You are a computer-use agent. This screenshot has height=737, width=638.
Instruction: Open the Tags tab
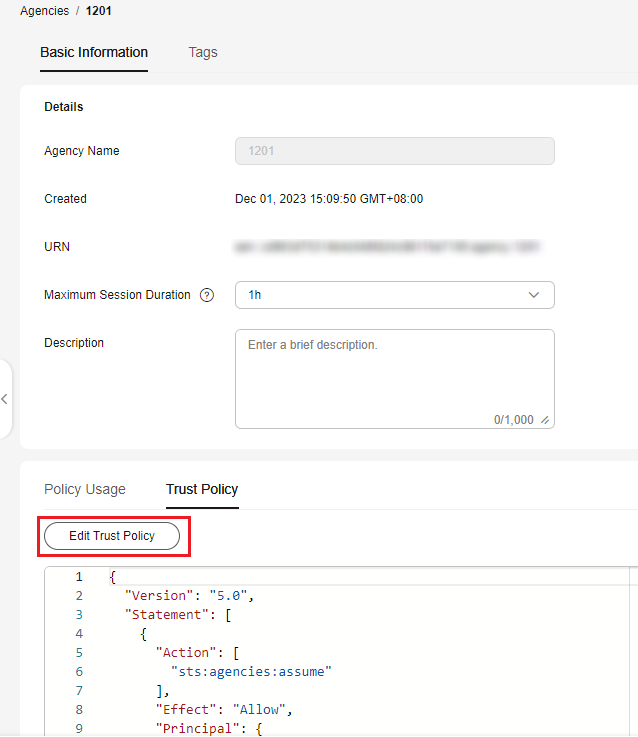[x=203, y=52]
